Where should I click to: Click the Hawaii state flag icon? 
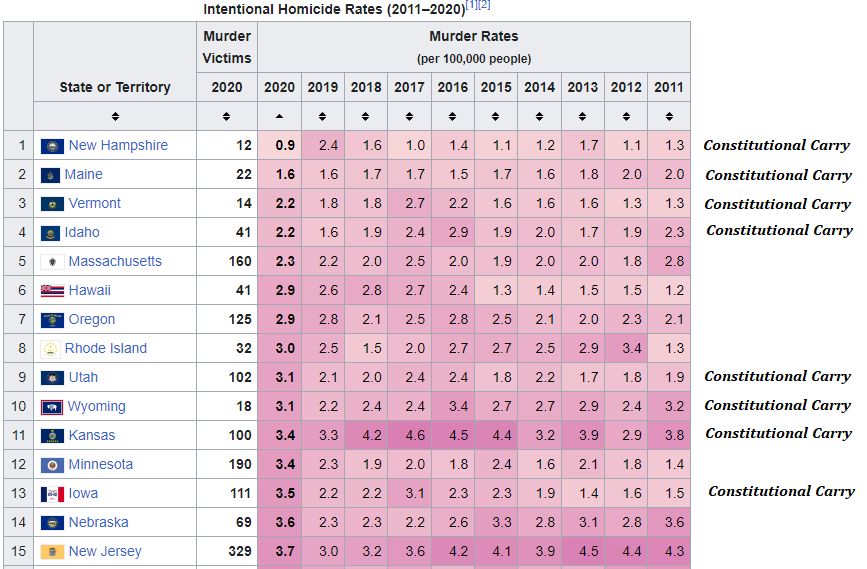52,291
